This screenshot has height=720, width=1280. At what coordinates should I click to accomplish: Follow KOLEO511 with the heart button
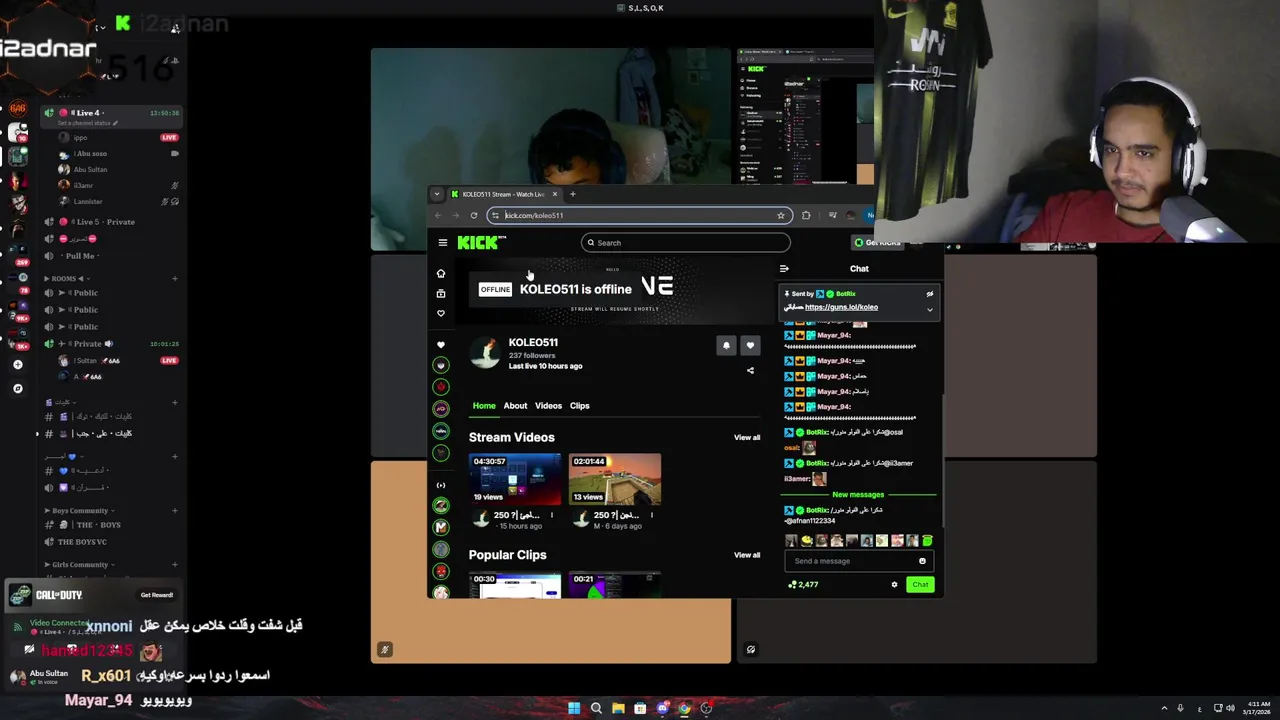tap(750, 345)
